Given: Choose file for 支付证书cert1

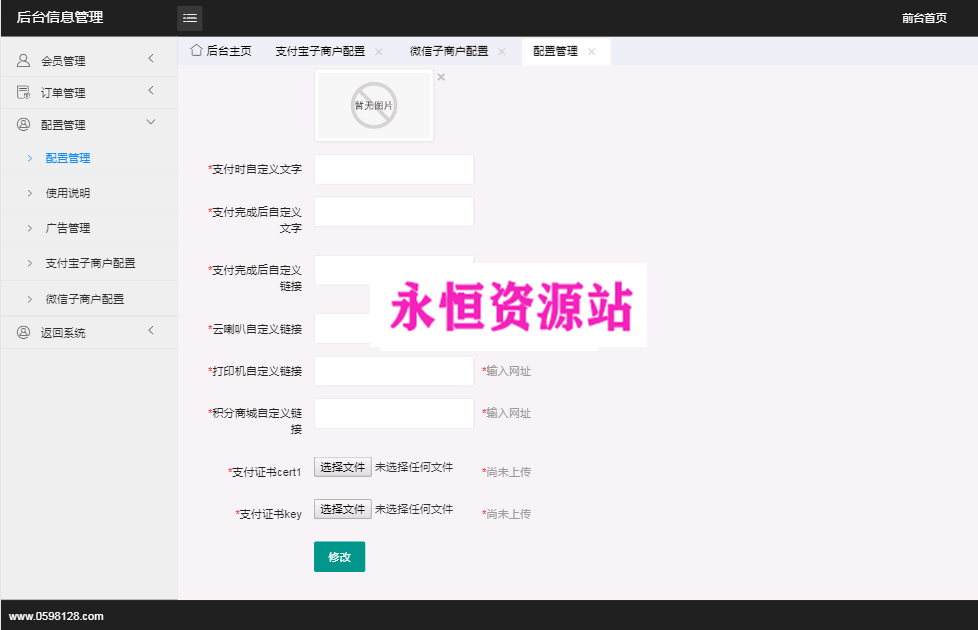Looking at the screenshot, I should click(x=343, y=467).
